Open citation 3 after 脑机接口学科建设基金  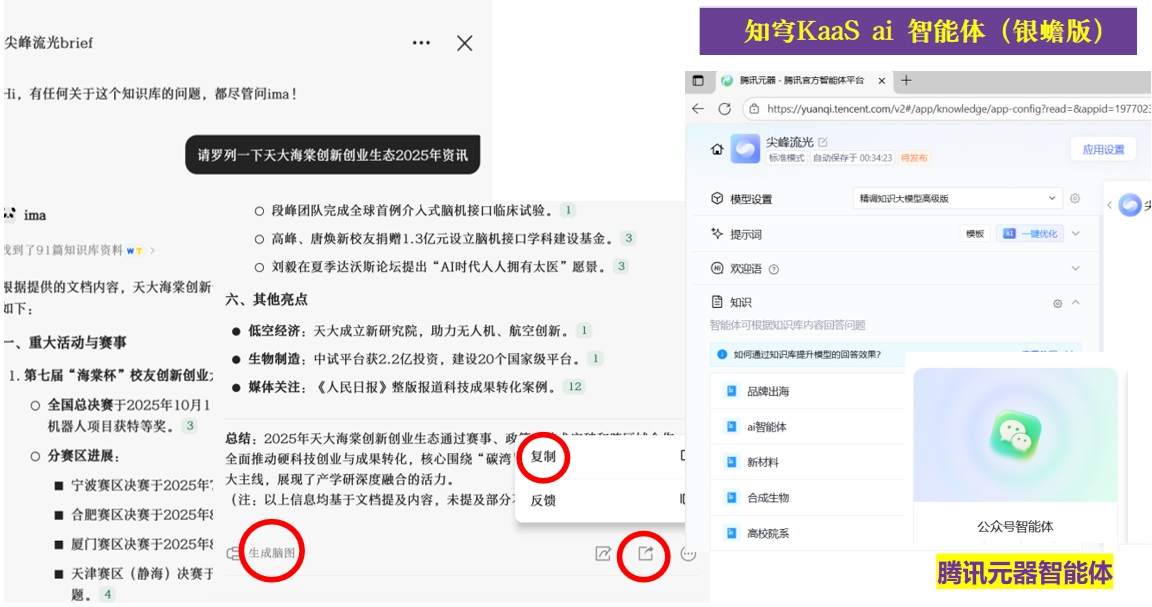627,238
